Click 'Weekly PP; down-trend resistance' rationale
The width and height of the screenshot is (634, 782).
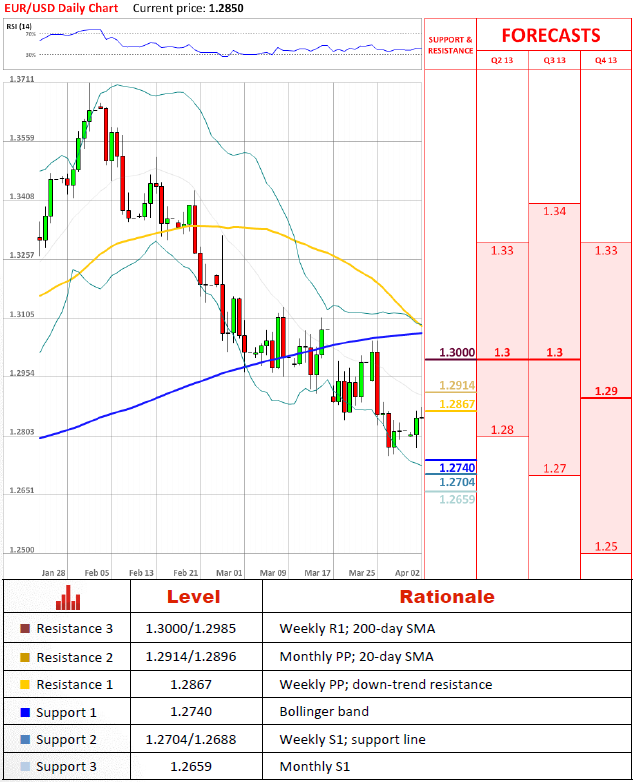coord(386,684)
